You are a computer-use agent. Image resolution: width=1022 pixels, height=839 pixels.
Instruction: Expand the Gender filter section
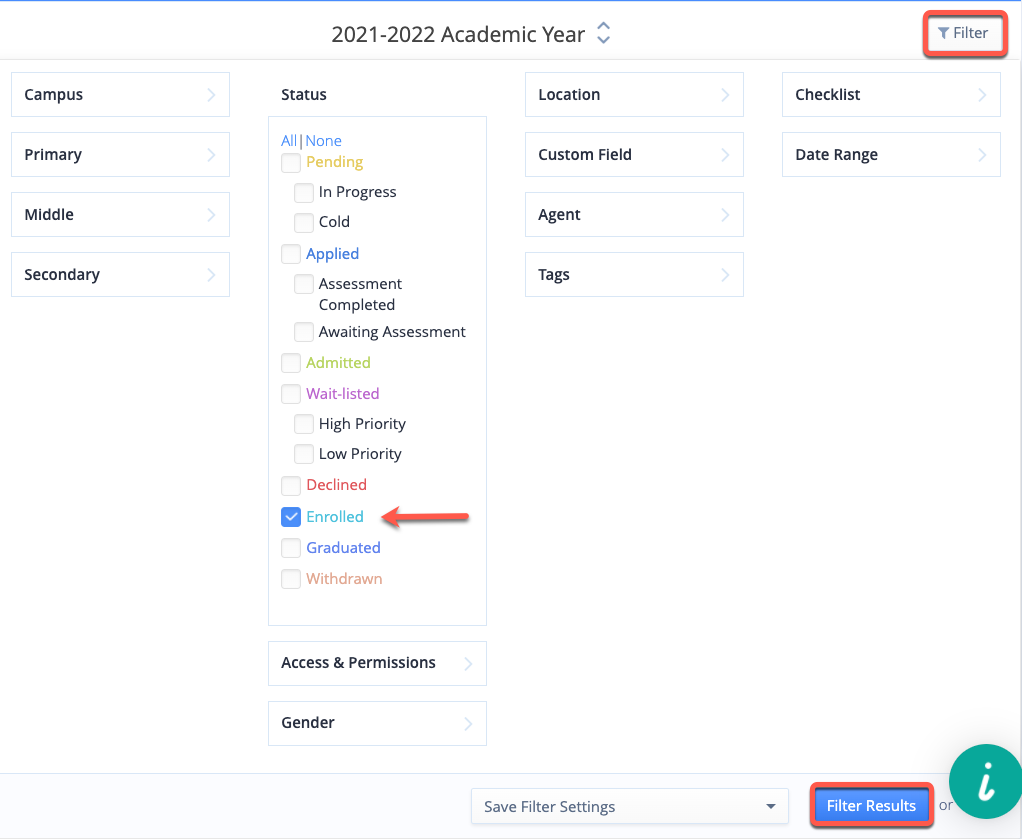pyautogui.click(x=376, y=723)
